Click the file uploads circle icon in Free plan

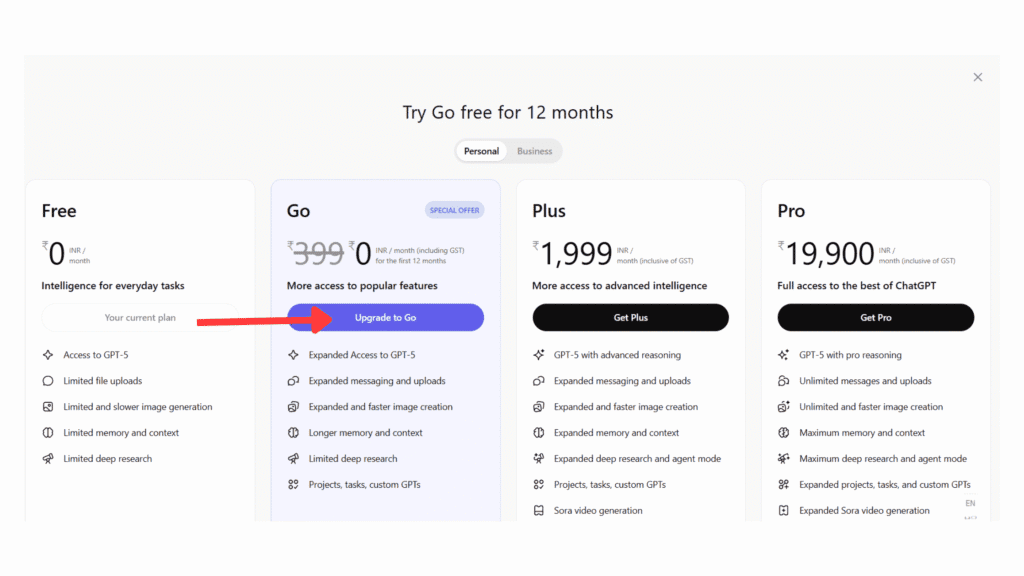click(48, 381)
